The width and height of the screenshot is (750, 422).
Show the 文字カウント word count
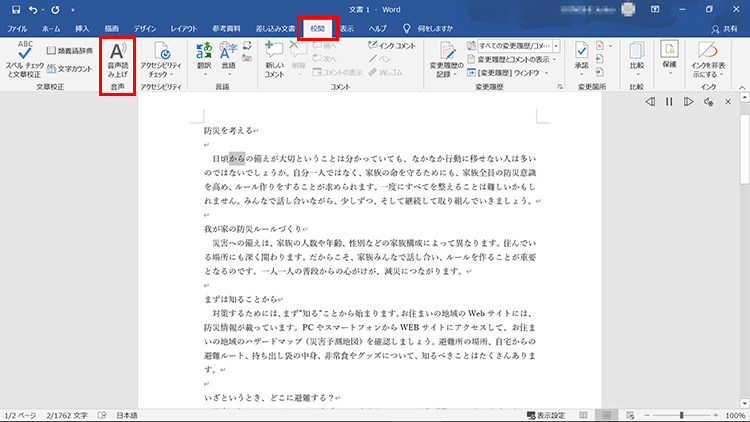70,69
